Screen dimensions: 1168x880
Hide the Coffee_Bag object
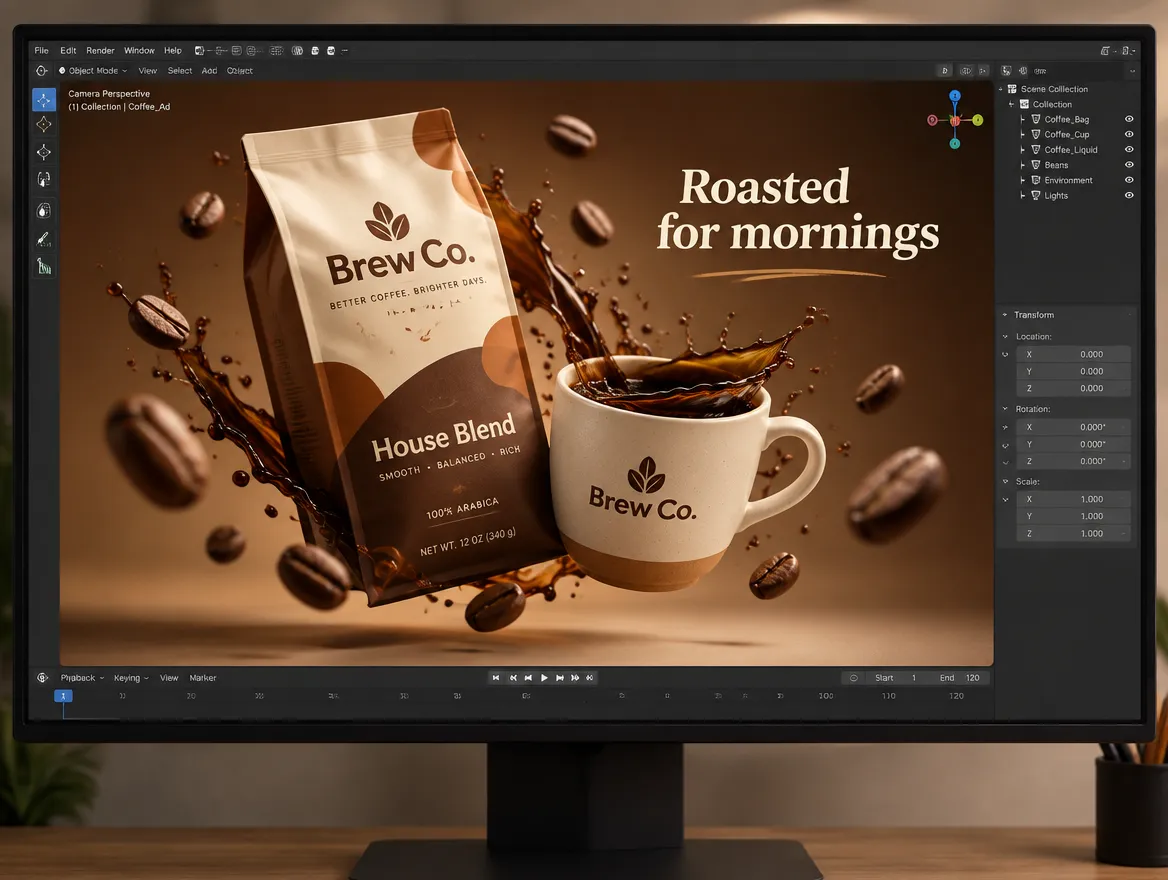[x=1129, y=119]
